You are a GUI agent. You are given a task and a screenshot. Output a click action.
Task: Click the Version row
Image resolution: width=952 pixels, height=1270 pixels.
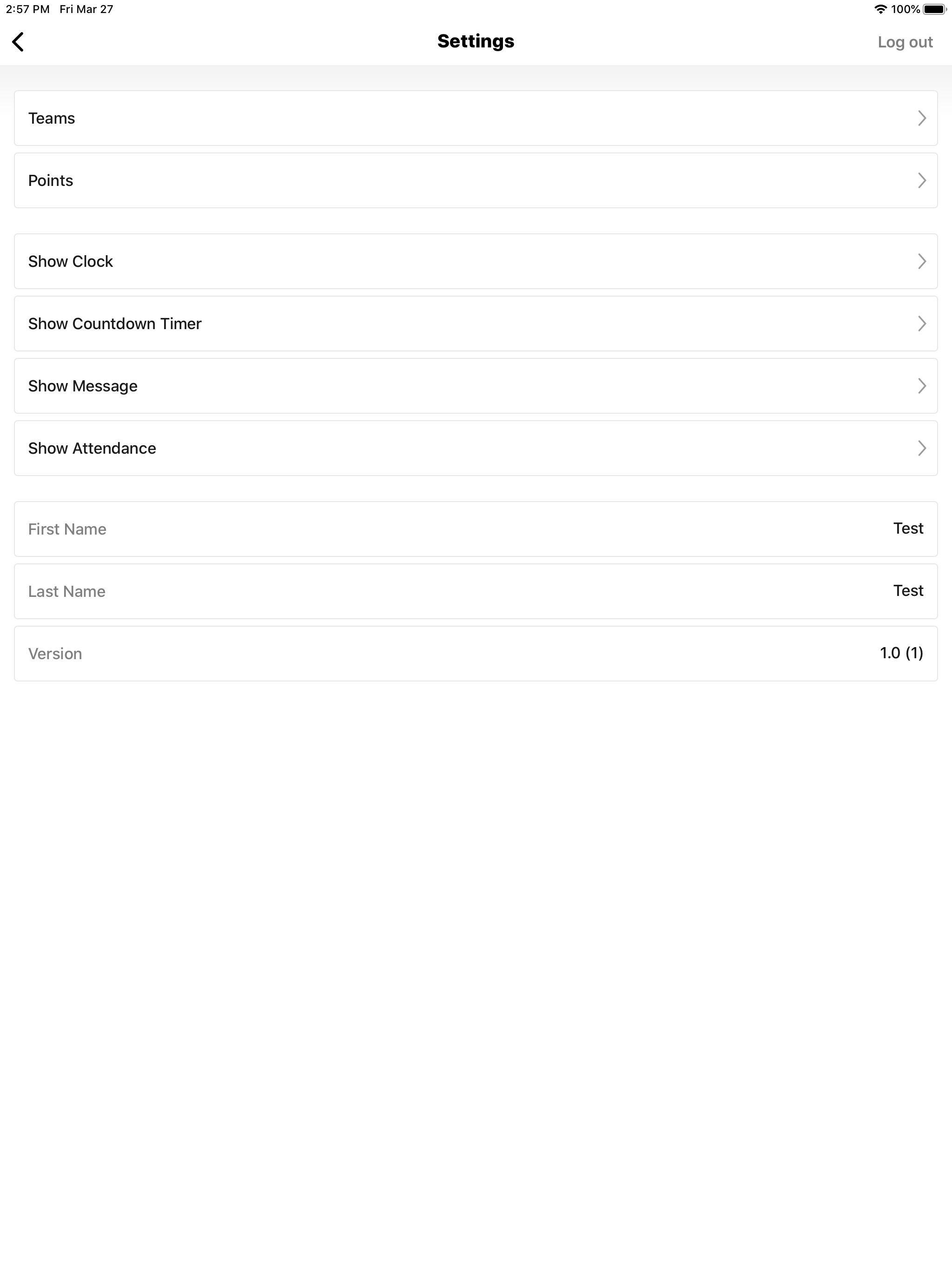(476, 654)
